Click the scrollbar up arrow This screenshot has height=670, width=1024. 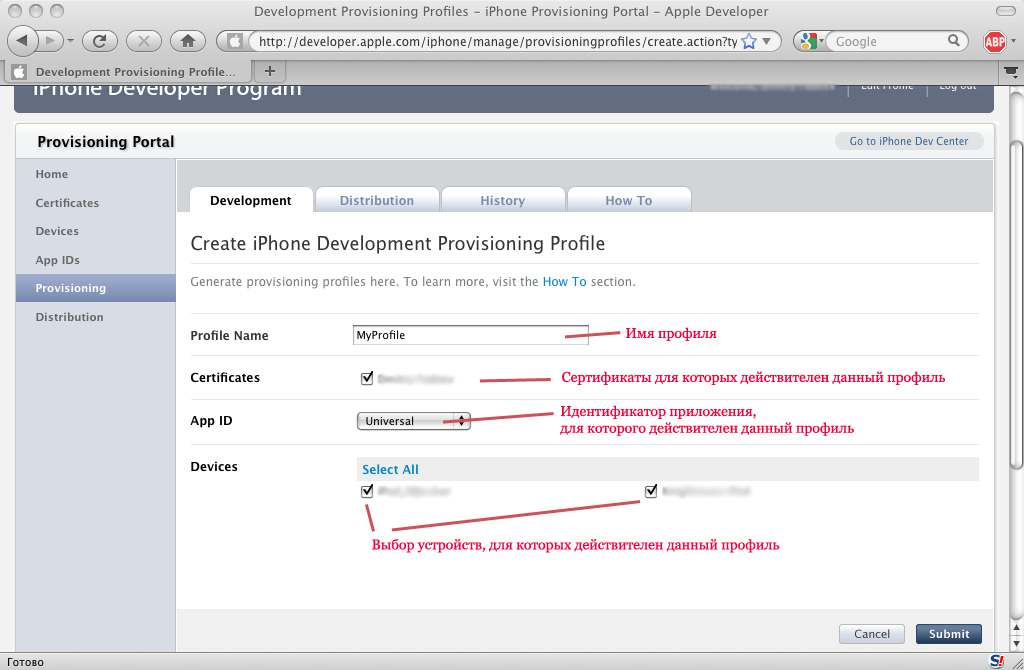(x=1016, y=628)
